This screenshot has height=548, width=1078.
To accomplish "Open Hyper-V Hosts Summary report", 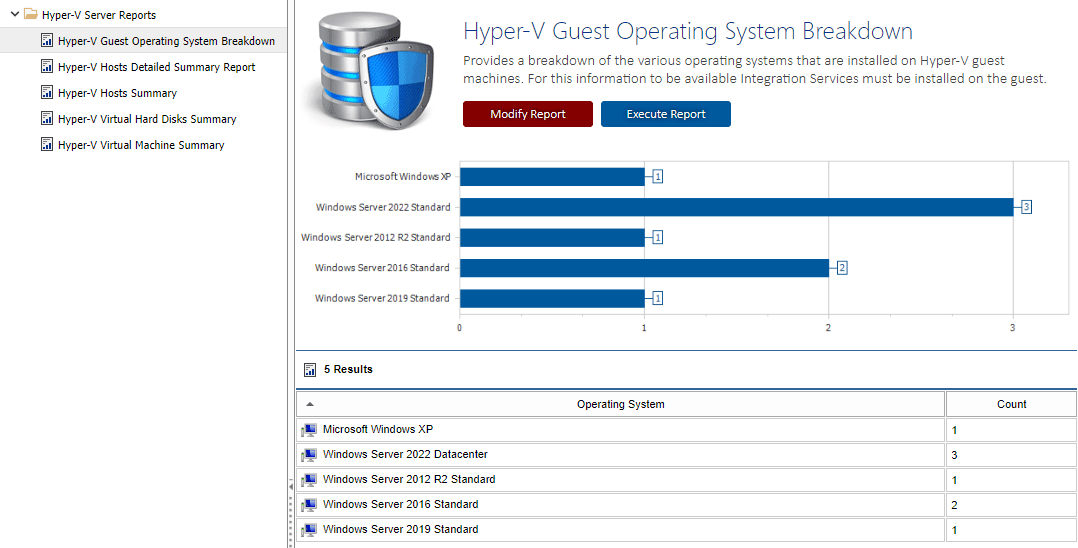I will click(118, 93).
